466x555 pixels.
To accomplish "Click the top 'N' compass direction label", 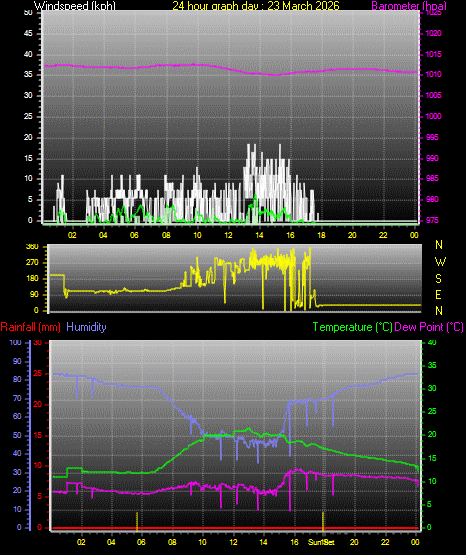I will click(x=439, y=245).
